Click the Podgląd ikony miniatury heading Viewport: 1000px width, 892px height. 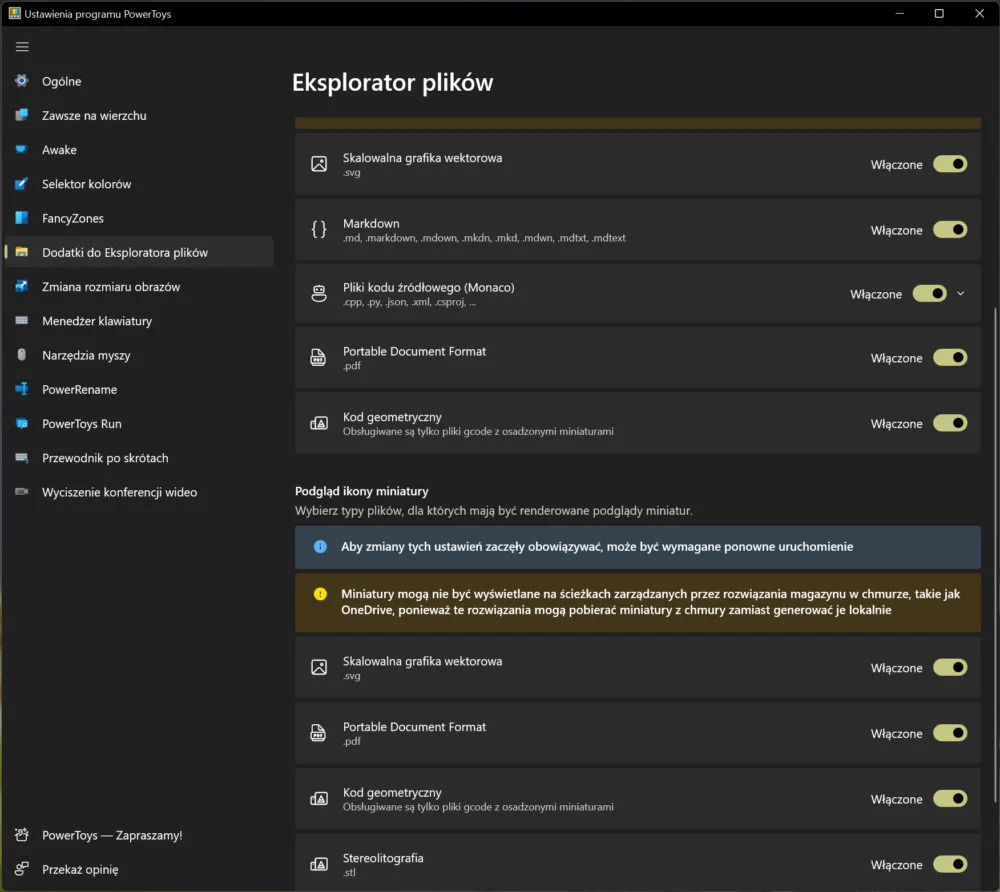click(x=362, y=491)
